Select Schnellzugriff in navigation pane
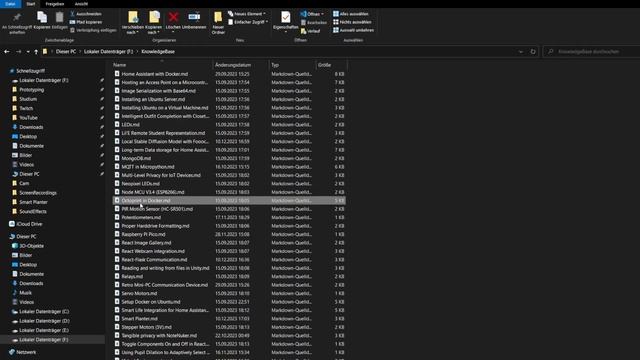Viewport: 640px width, 360px height. (x=27, y=71)
